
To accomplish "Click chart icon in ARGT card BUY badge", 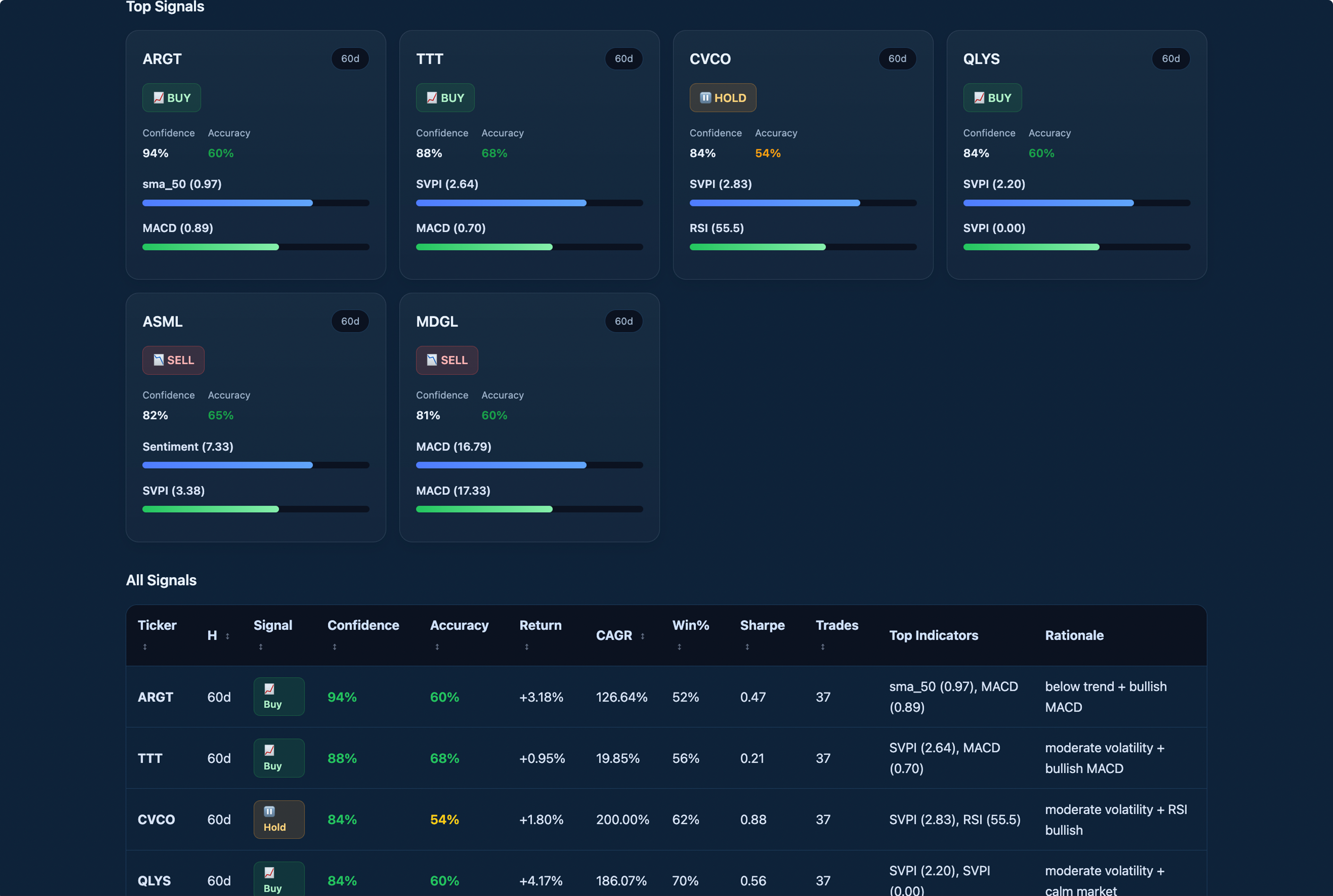I will click(x=159, y=97).
